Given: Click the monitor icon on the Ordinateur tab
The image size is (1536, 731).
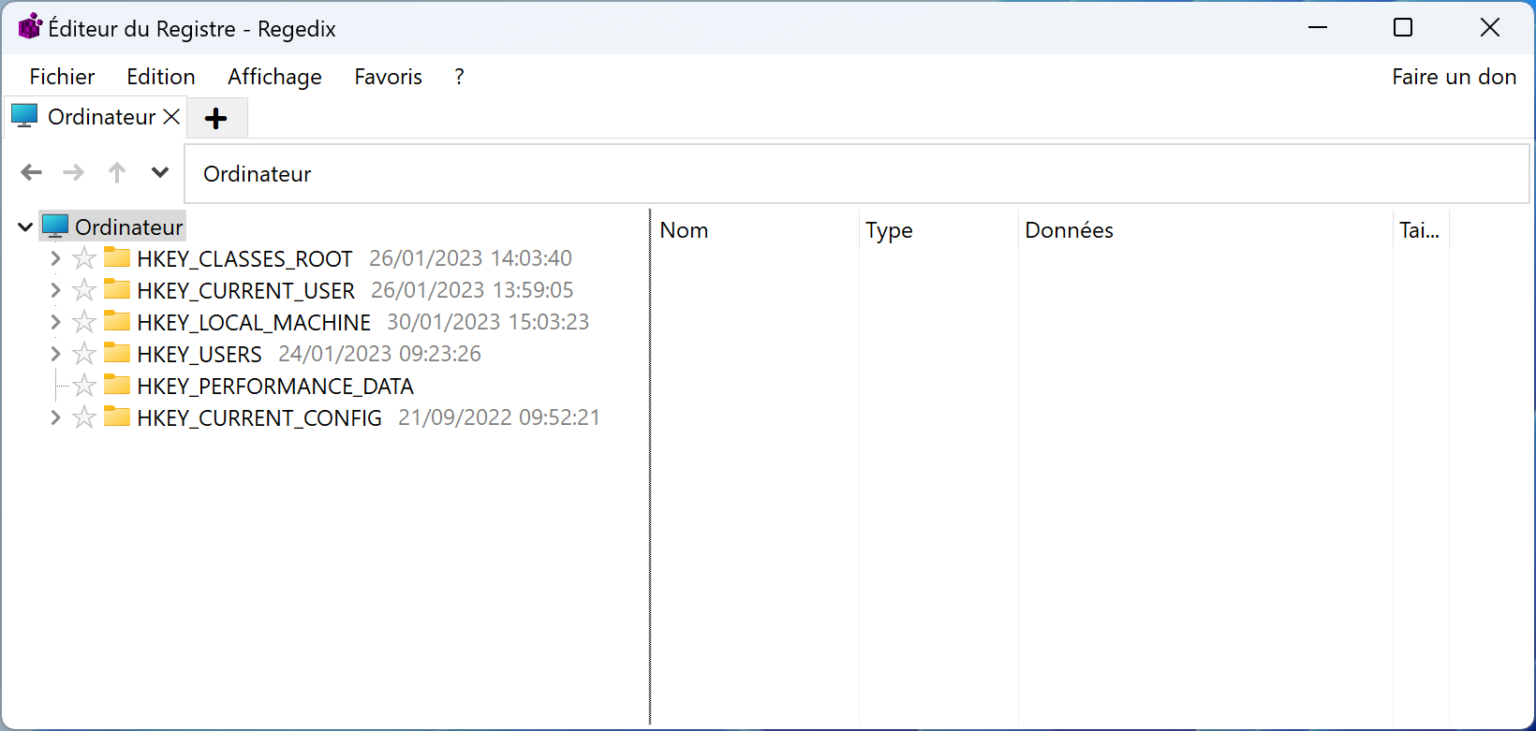Looking at the screenshot, I should click(x=24, y=116).
